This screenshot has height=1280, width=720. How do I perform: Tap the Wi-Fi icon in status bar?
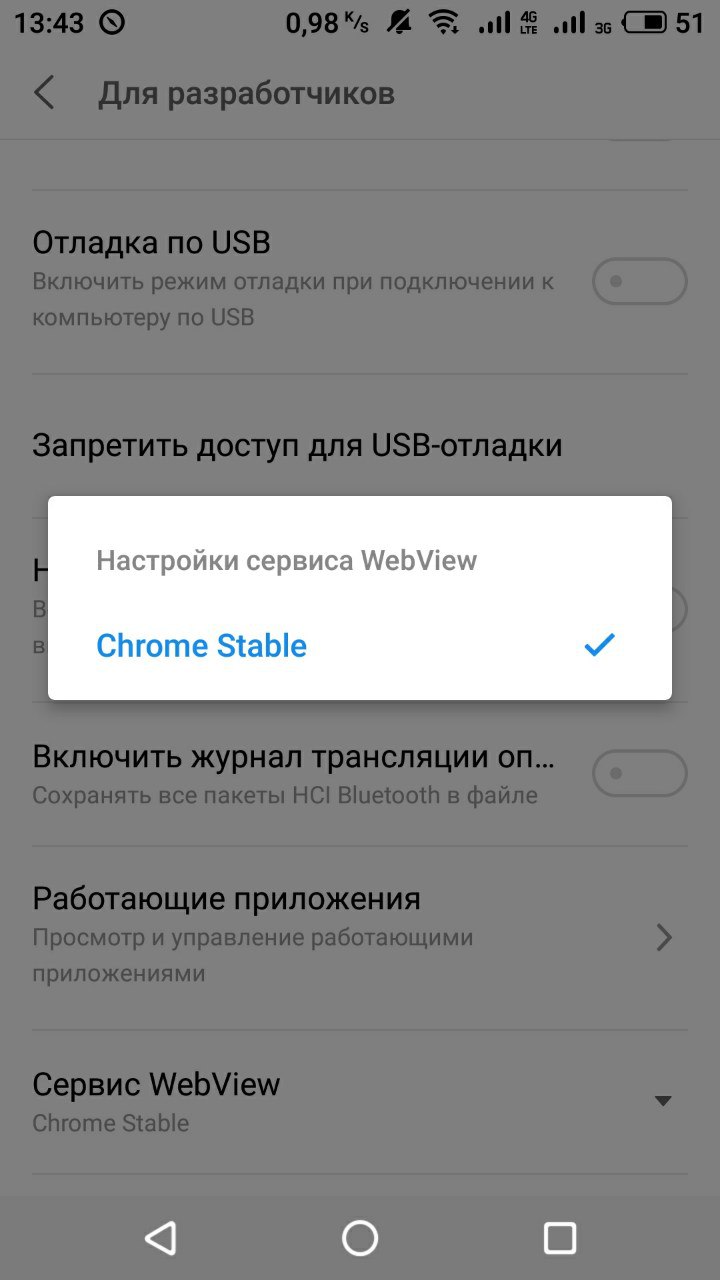(x=443, y=22)
